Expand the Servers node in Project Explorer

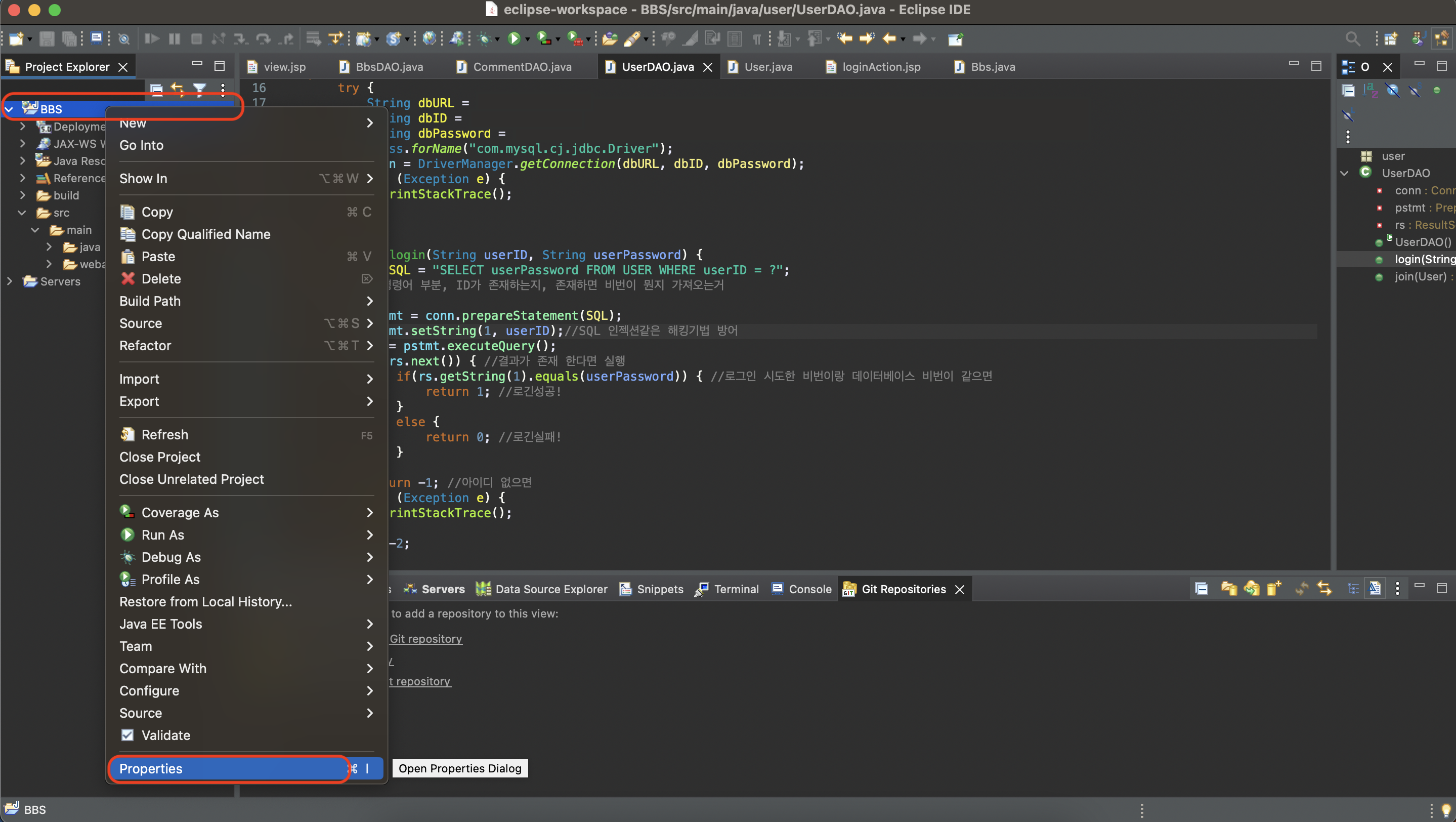click(10, 281)
